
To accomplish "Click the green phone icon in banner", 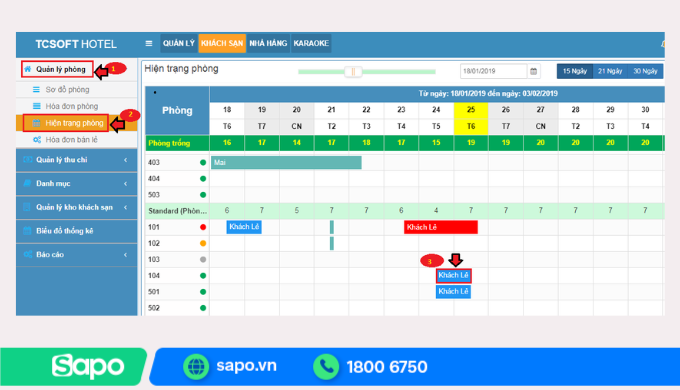I will tap(326, 367).
